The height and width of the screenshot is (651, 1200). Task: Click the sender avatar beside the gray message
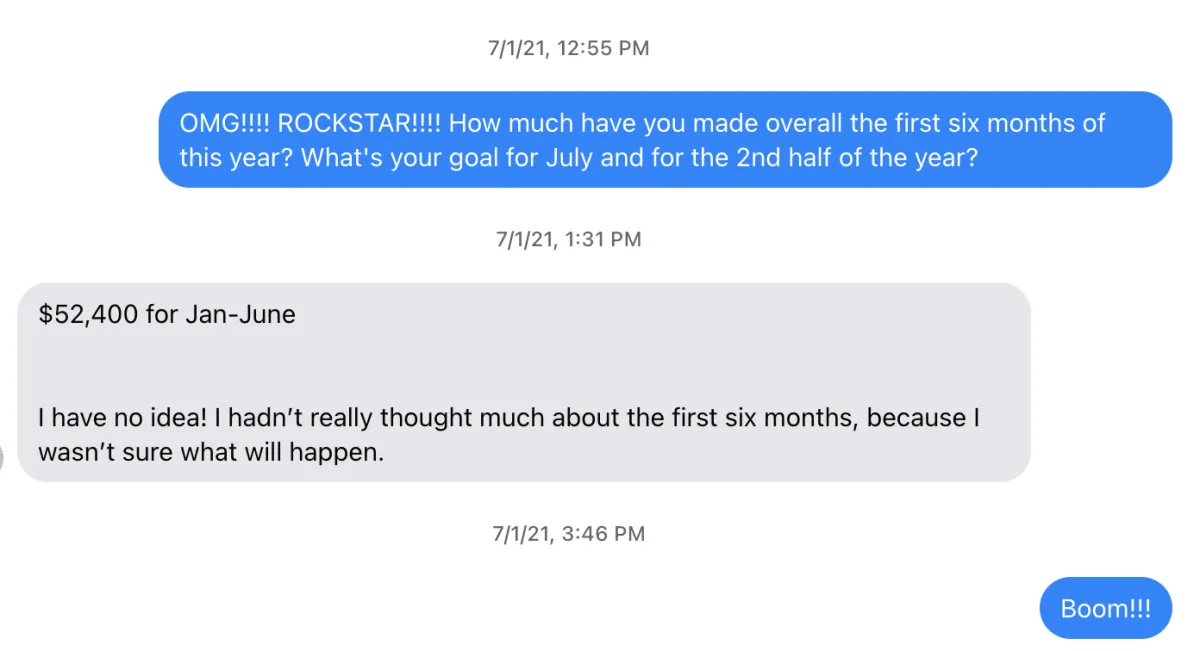[x=1, y=458]
